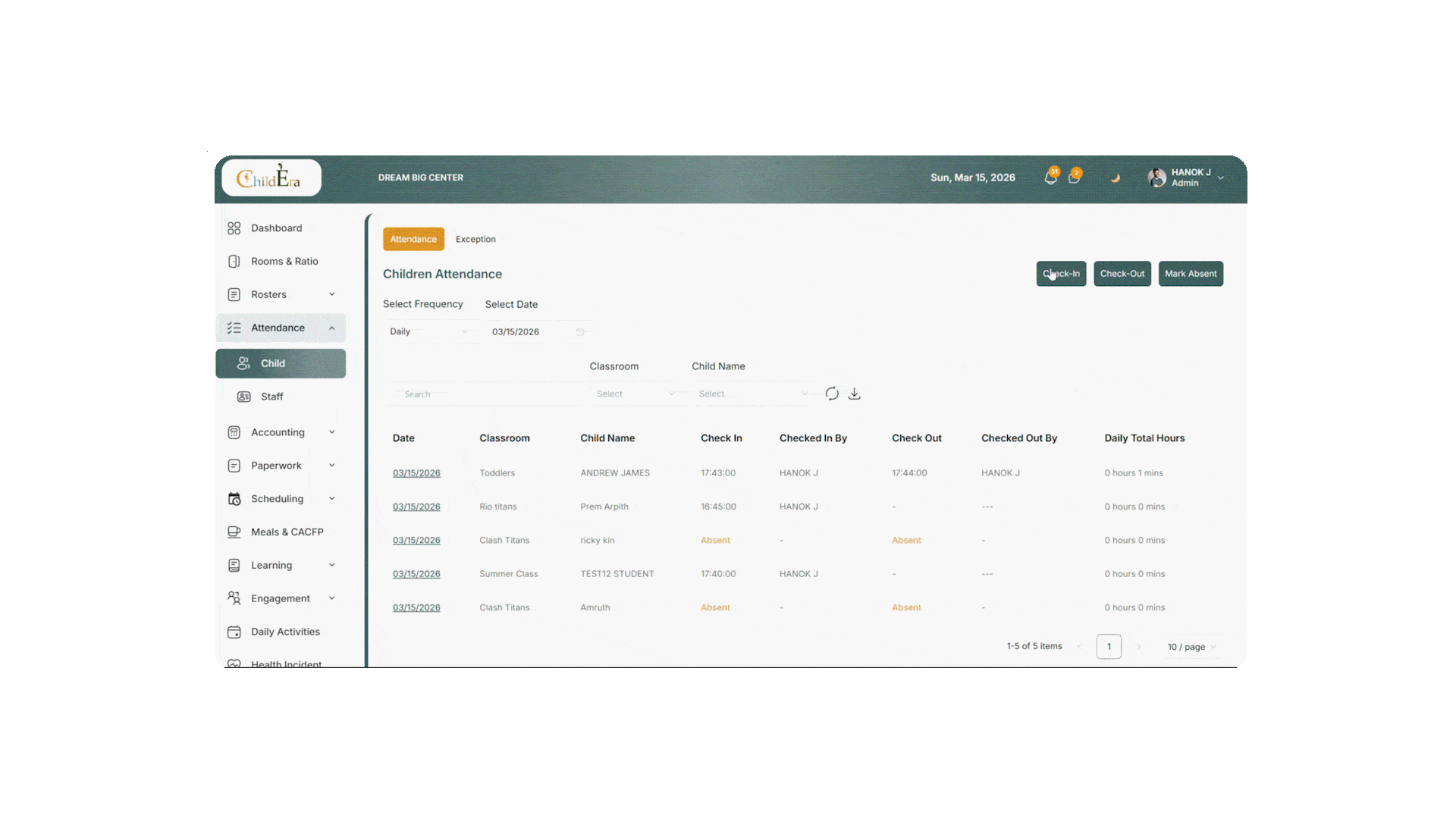
Task: Switch to the Exception tab
Action: (x=475, y=240)
